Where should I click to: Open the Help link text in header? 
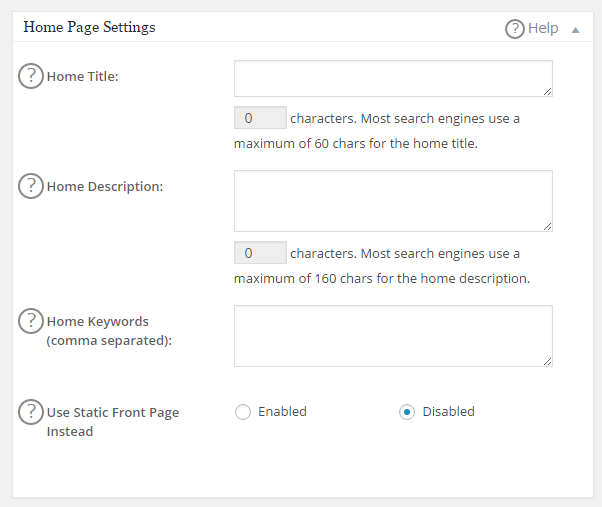point(543,28)
